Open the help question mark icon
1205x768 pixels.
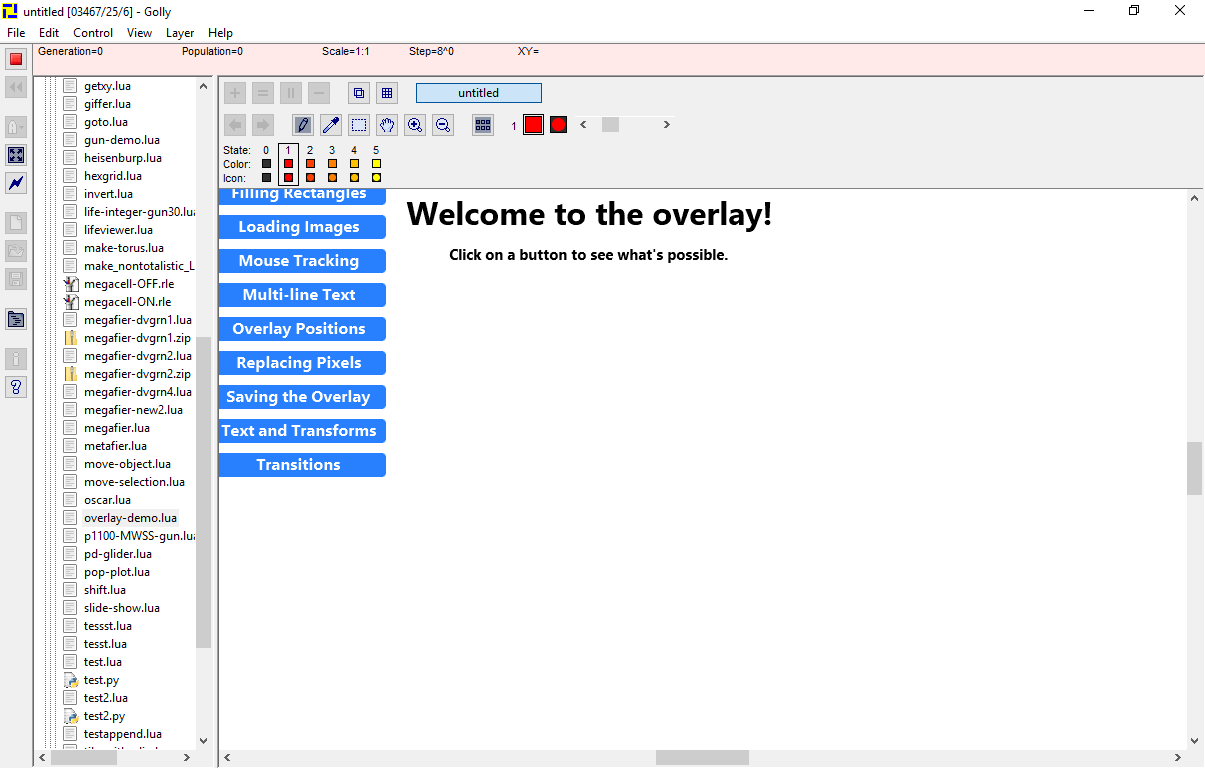(x=16, y=387)
